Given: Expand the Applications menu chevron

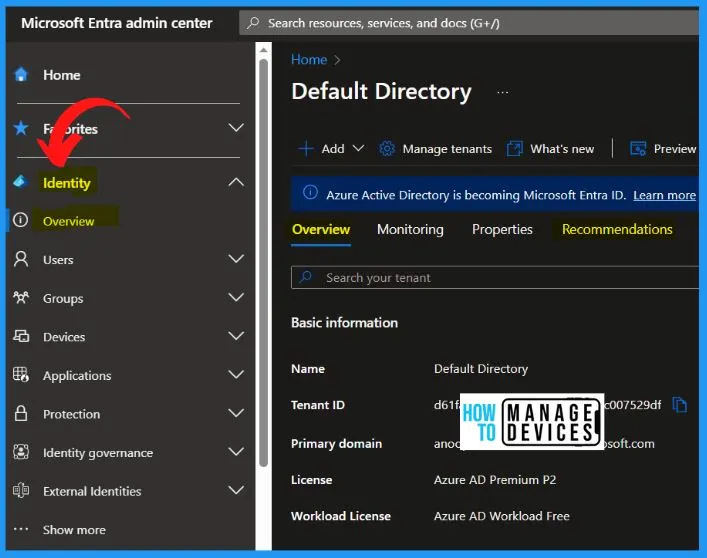Looking at the screenshot, I should click(x=236, y=375).
